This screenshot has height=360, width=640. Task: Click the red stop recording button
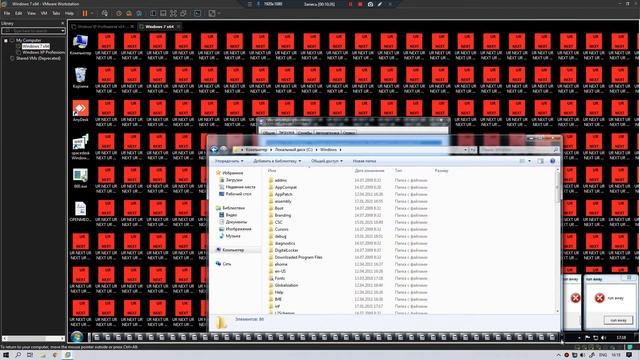(x=360, y=4)
